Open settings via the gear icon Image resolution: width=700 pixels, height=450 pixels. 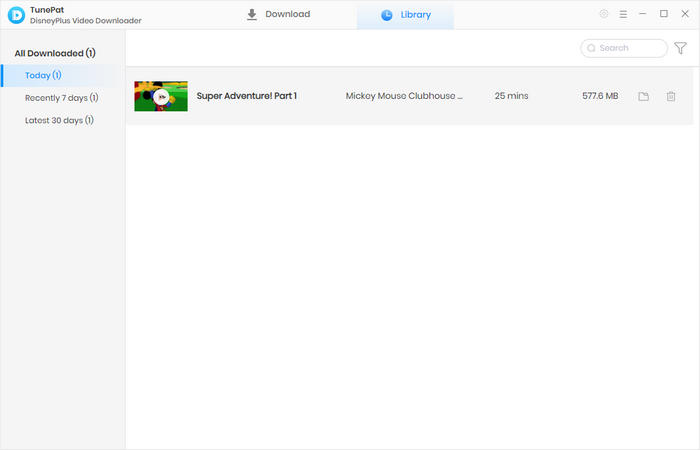pyautogui.click(x=603, y=14)
